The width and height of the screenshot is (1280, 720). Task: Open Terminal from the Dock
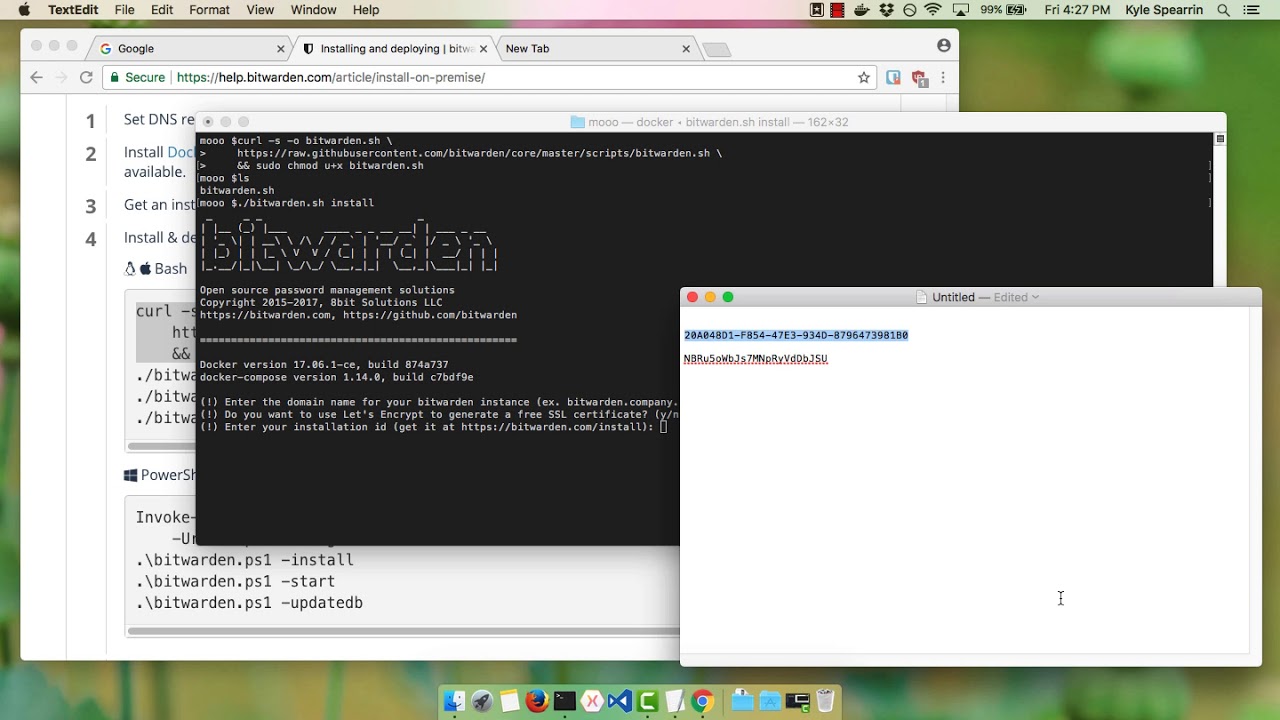[x=564, y=702]
